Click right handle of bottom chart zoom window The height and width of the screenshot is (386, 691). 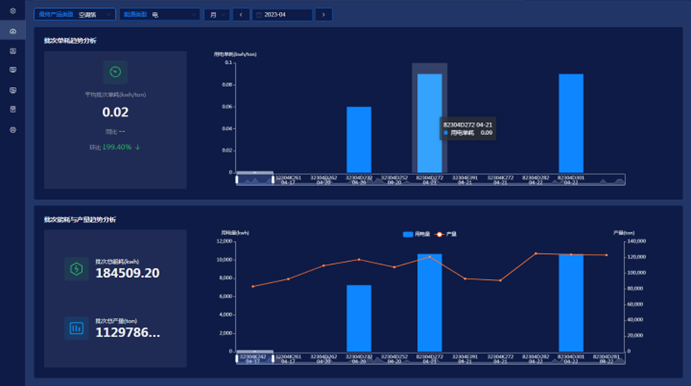coord(273,358)
